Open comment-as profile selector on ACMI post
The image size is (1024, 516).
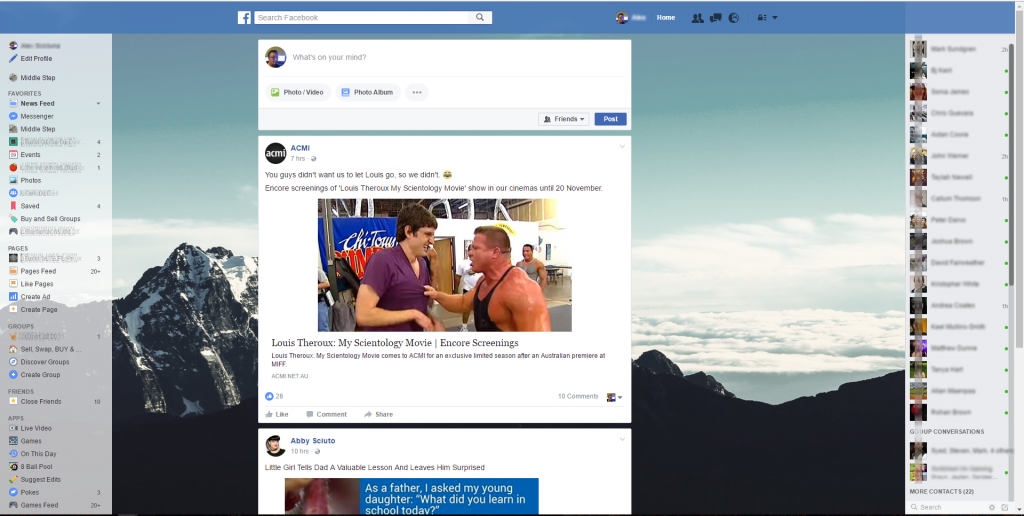[x=615, y=396]
